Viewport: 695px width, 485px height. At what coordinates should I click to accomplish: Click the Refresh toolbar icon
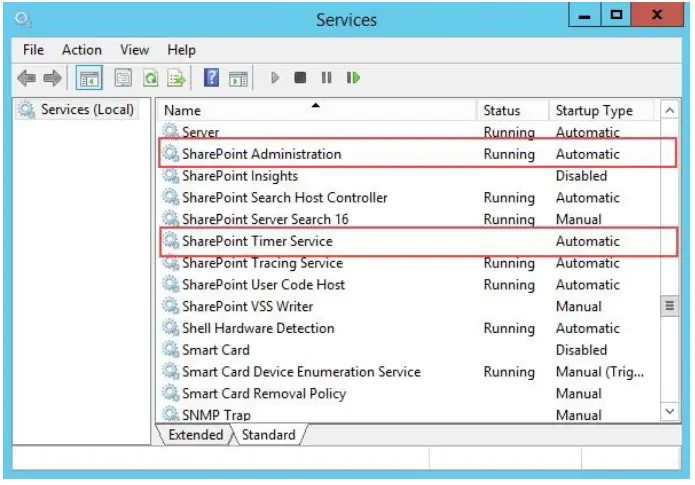click(x=150, y=78)
